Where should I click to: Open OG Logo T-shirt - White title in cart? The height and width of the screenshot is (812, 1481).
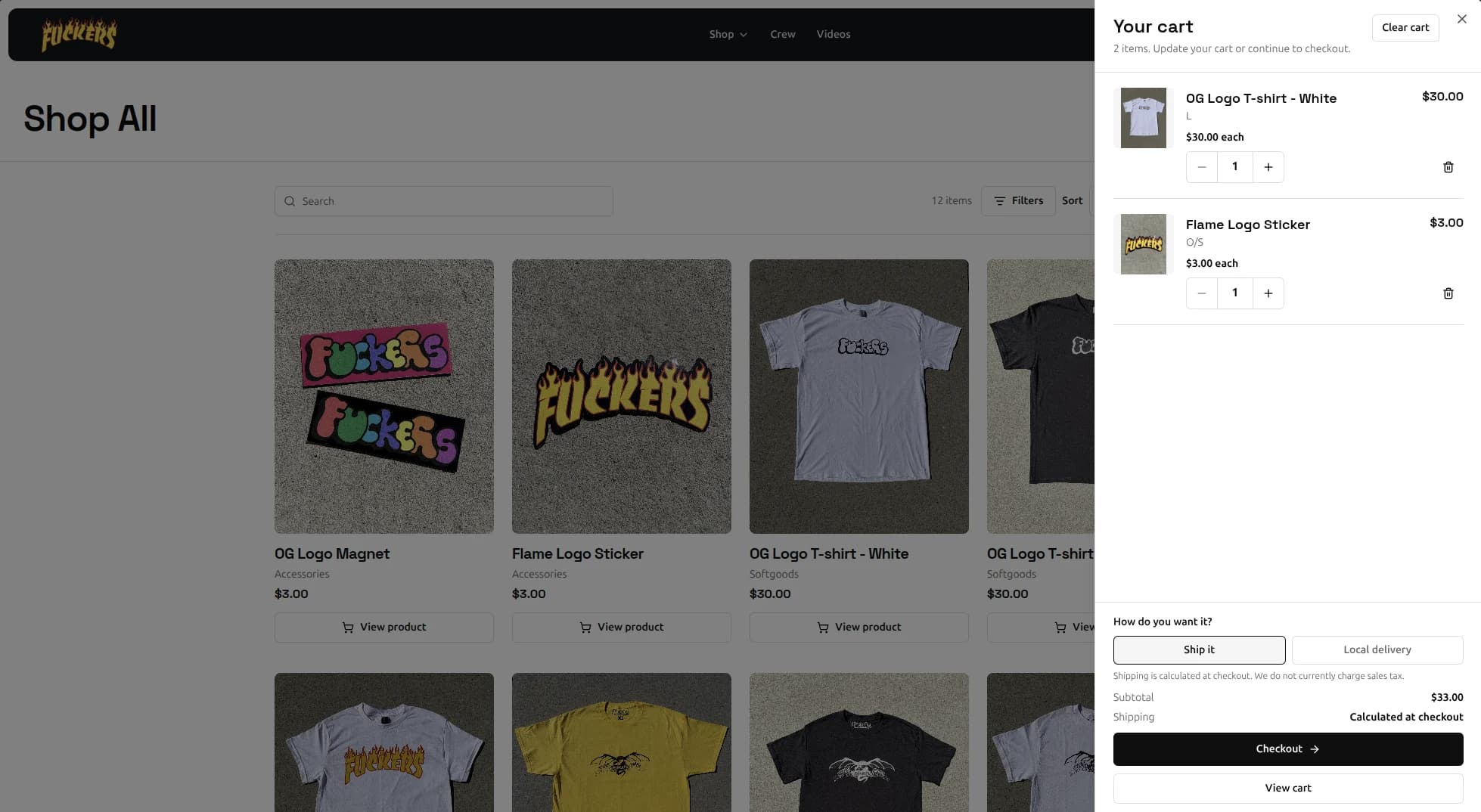point(1261,98)
